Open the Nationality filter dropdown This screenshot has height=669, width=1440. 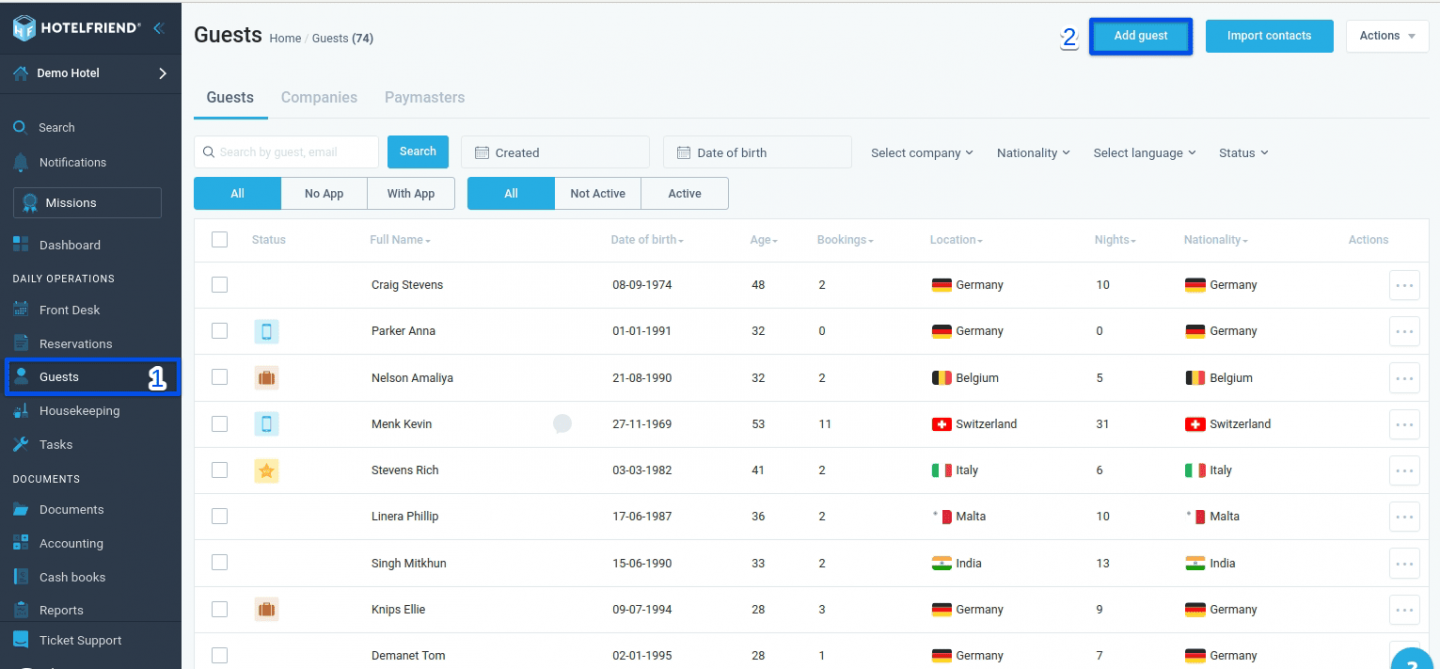pyautogui.click(x=1033, y=153)
